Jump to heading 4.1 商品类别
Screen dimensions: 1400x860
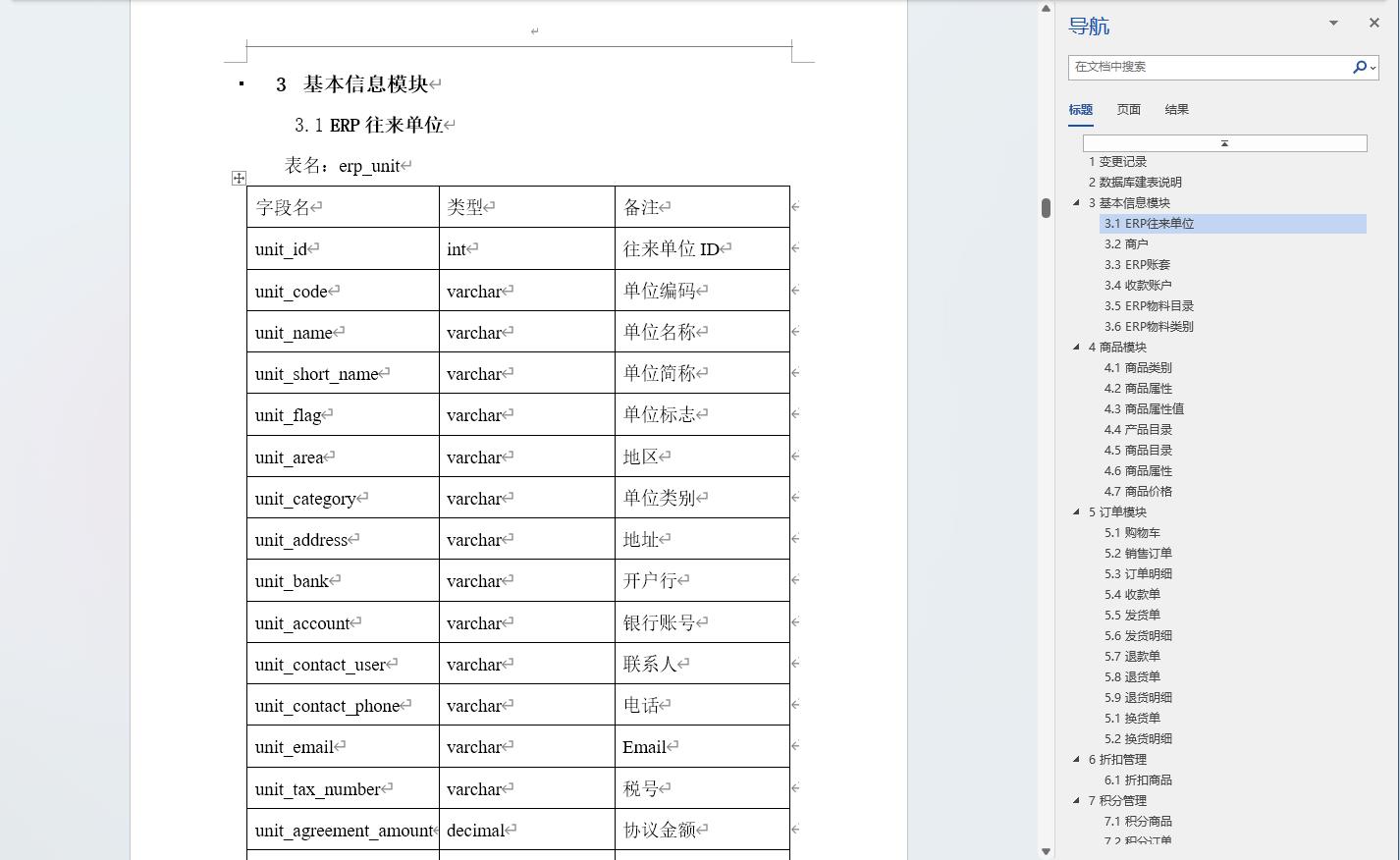click(1138, 368)
